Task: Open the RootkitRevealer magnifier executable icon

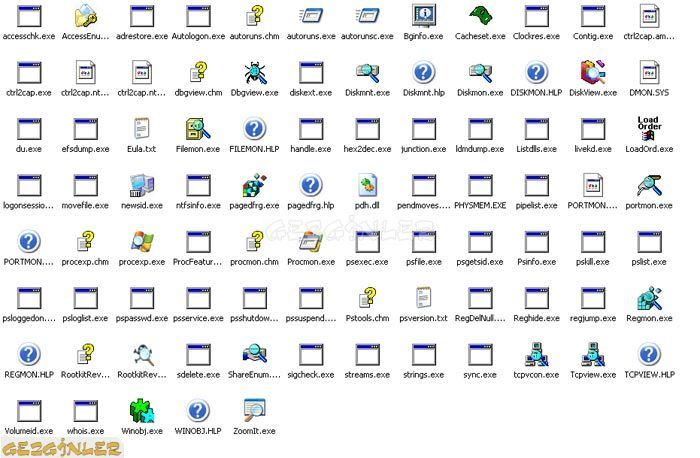Action: [143, 354]
